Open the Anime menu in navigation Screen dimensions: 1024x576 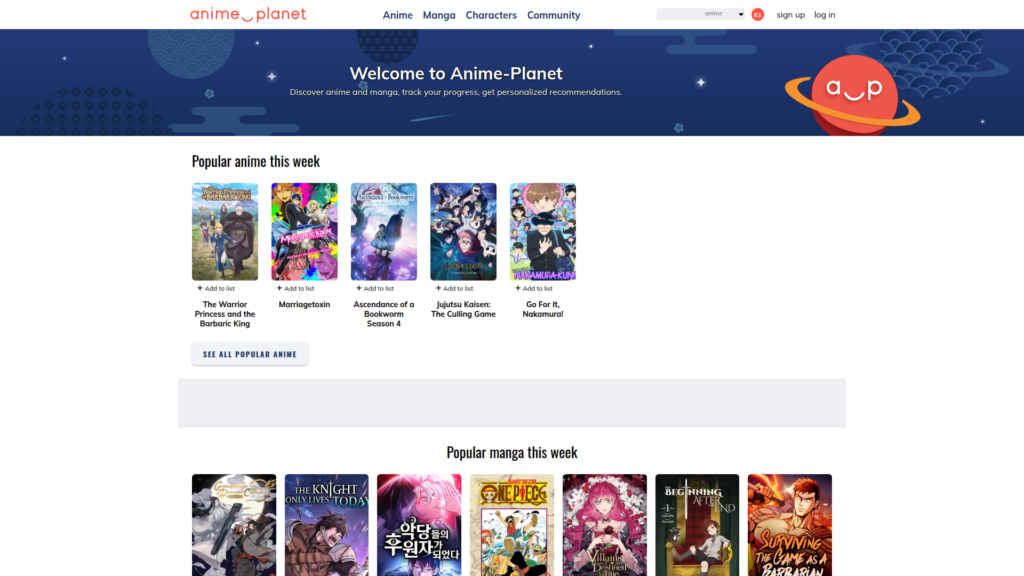click(397, 15)
